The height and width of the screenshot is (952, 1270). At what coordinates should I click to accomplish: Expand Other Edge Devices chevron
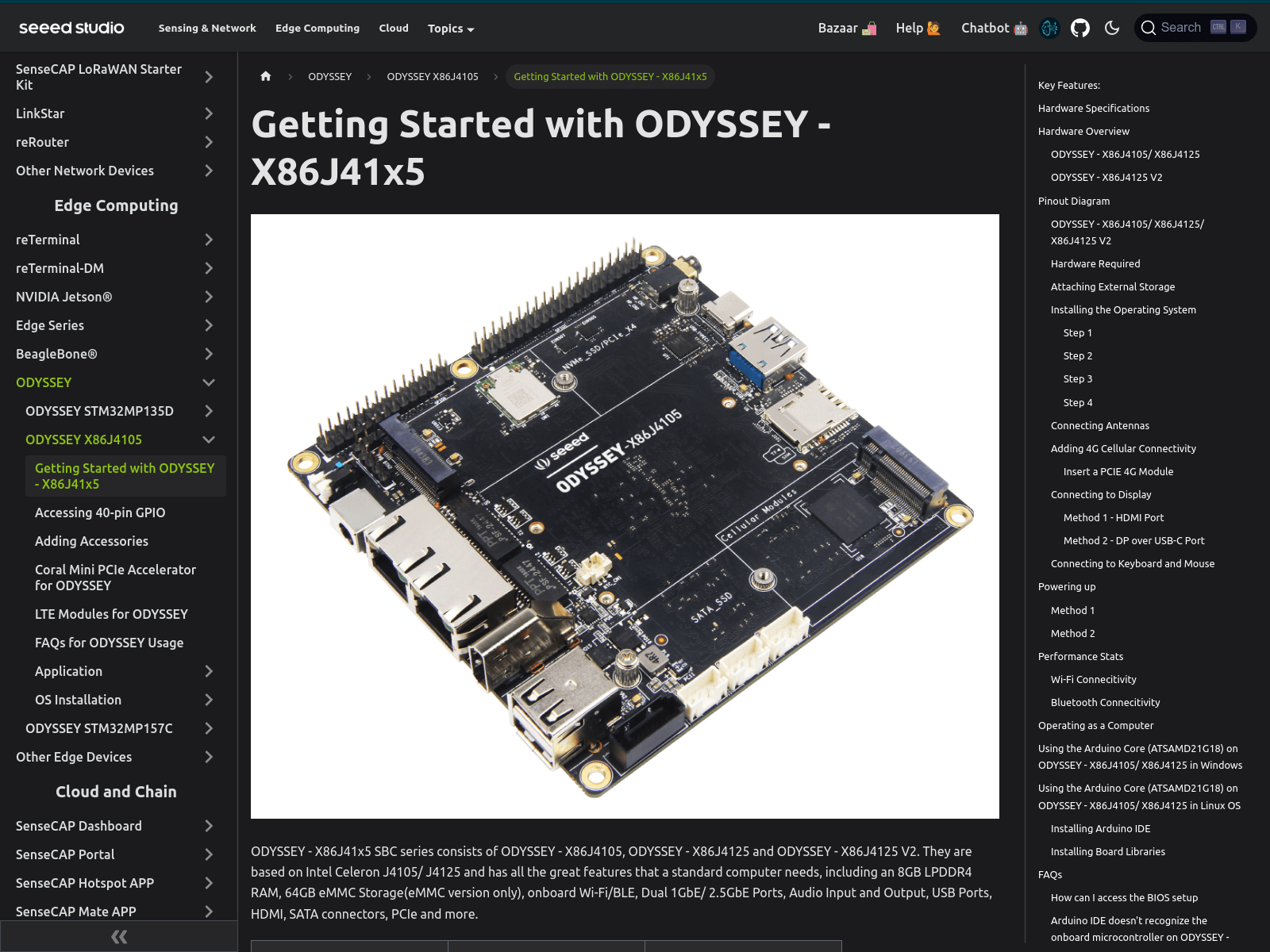click(209, 757)
